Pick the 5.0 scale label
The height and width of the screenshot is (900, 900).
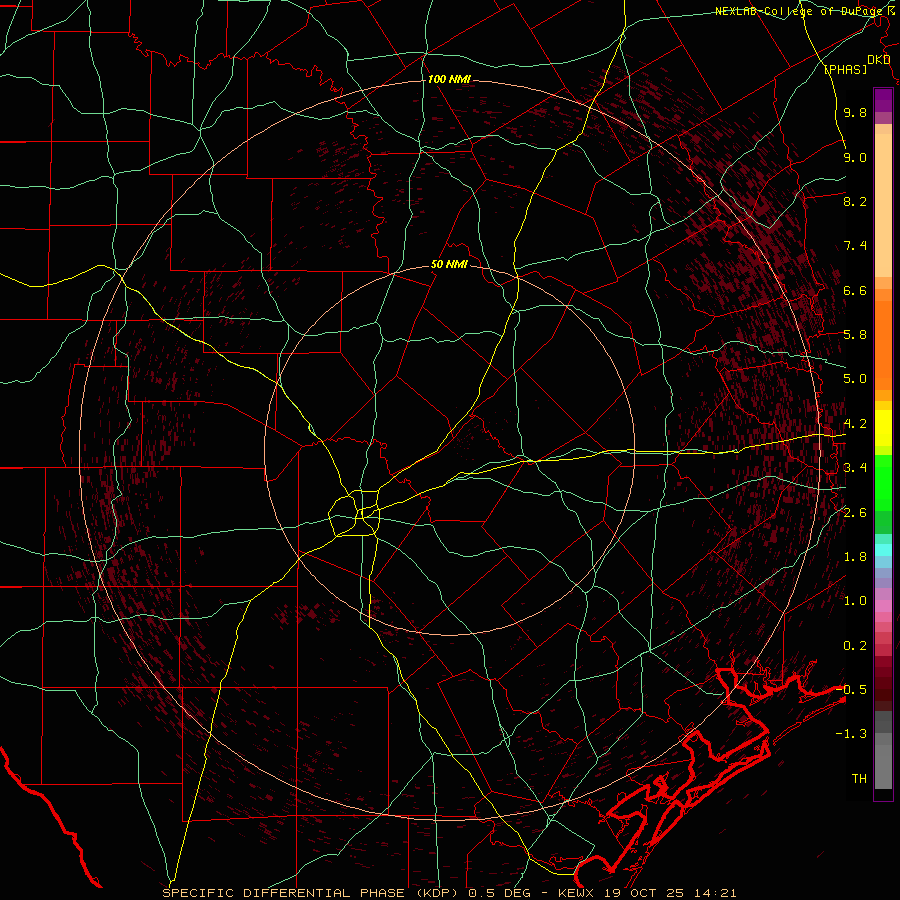855,379
